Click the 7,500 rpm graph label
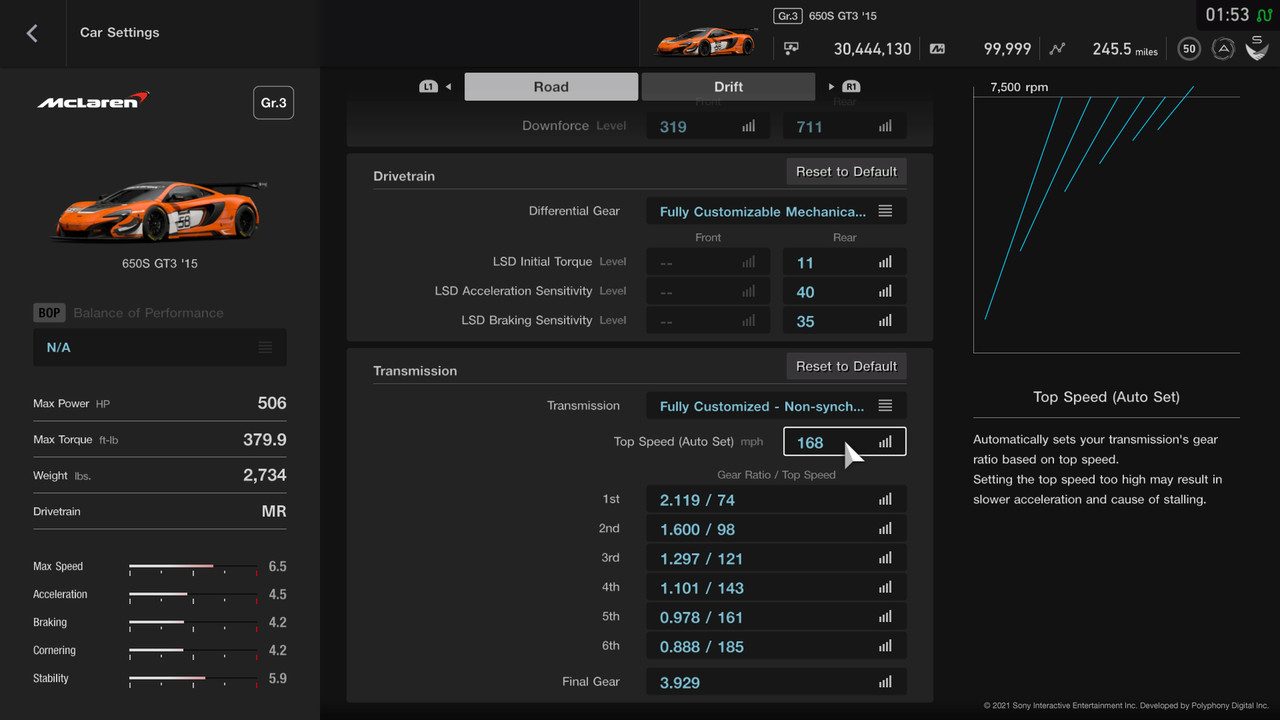The width and height of the screenshot is (1280, 720). (x=1019, y=87)
